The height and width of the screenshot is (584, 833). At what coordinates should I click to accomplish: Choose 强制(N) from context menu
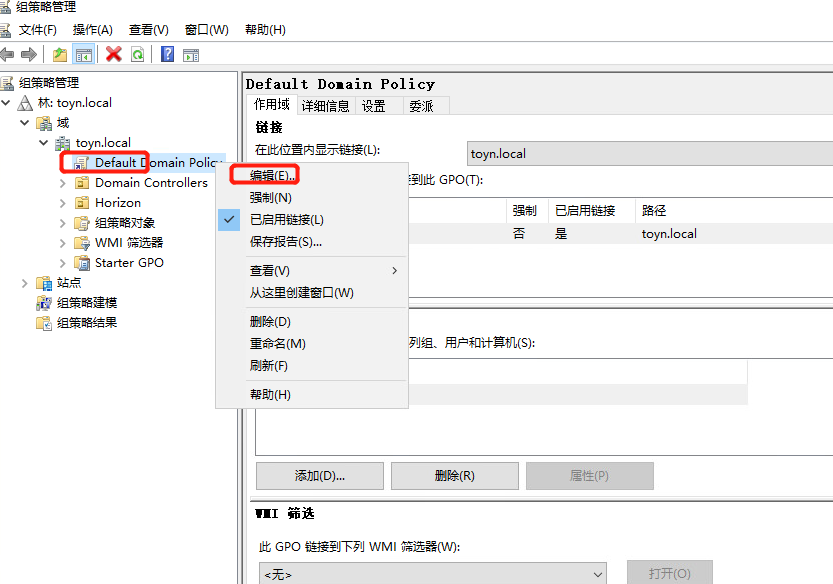(x=312, y=198)
